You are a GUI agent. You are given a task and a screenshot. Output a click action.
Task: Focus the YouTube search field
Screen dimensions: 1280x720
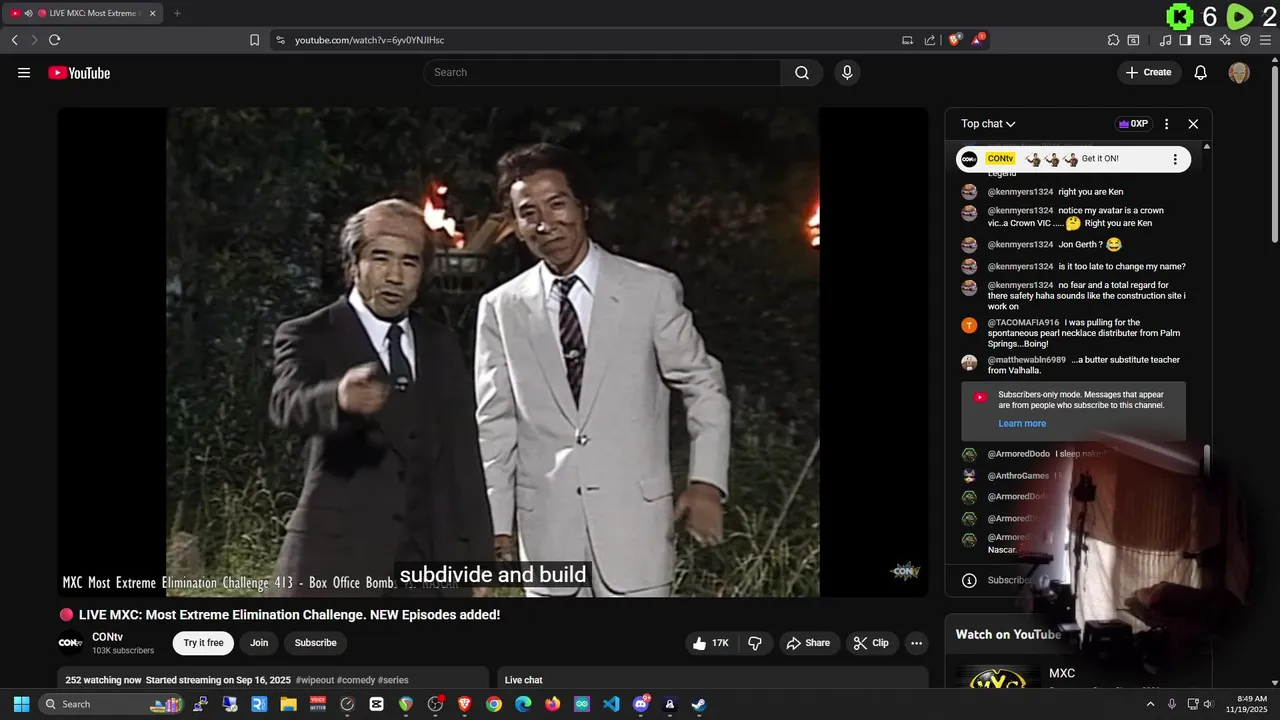click(x=602, y=72)
